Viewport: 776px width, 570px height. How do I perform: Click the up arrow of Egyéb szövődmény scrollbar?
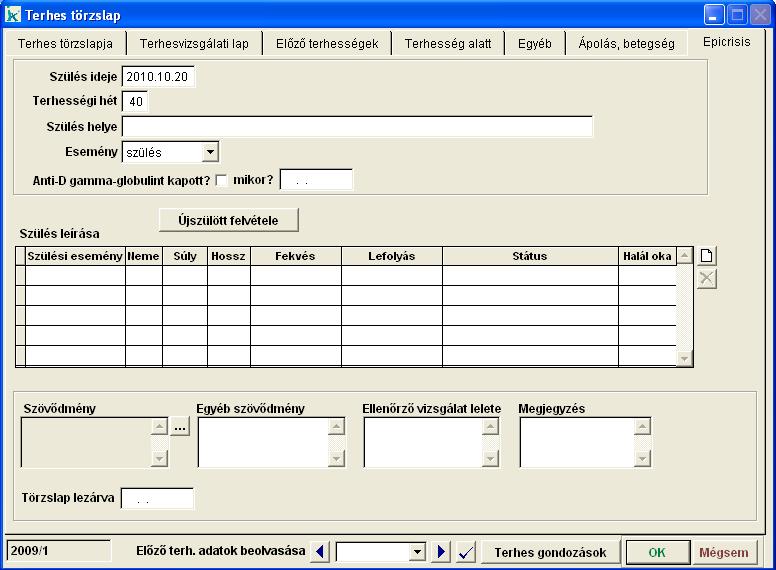(336, 427)
